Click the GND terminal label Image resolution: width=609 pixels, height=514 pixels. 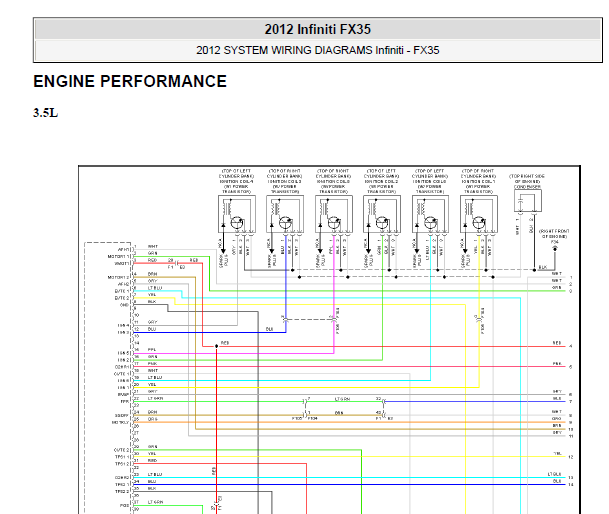point(124,305)
